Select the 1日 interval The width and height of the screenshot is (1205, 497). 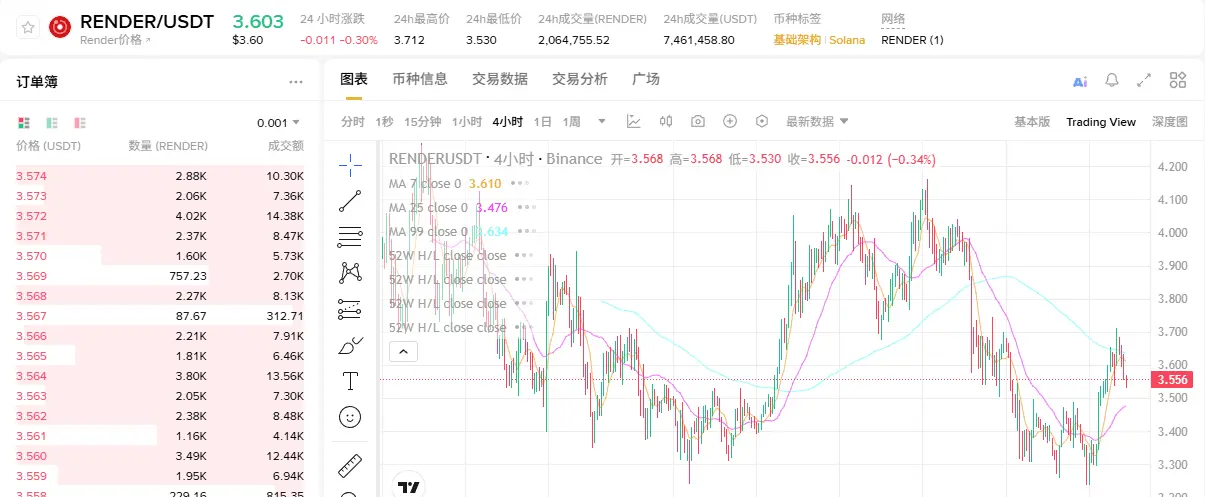(x=542, y=122)
